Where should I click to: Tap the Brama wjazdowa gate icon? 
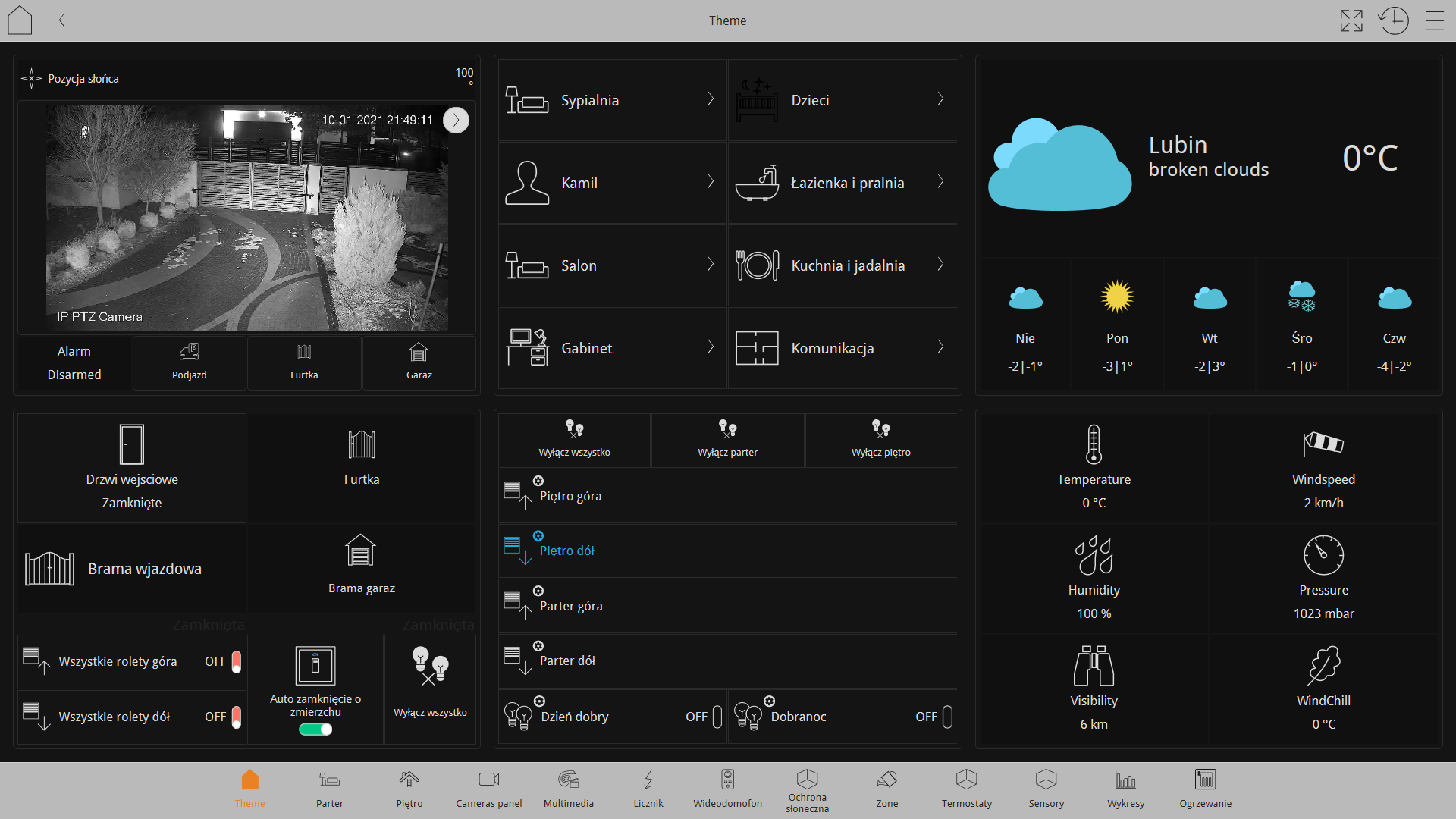[49, 569]
